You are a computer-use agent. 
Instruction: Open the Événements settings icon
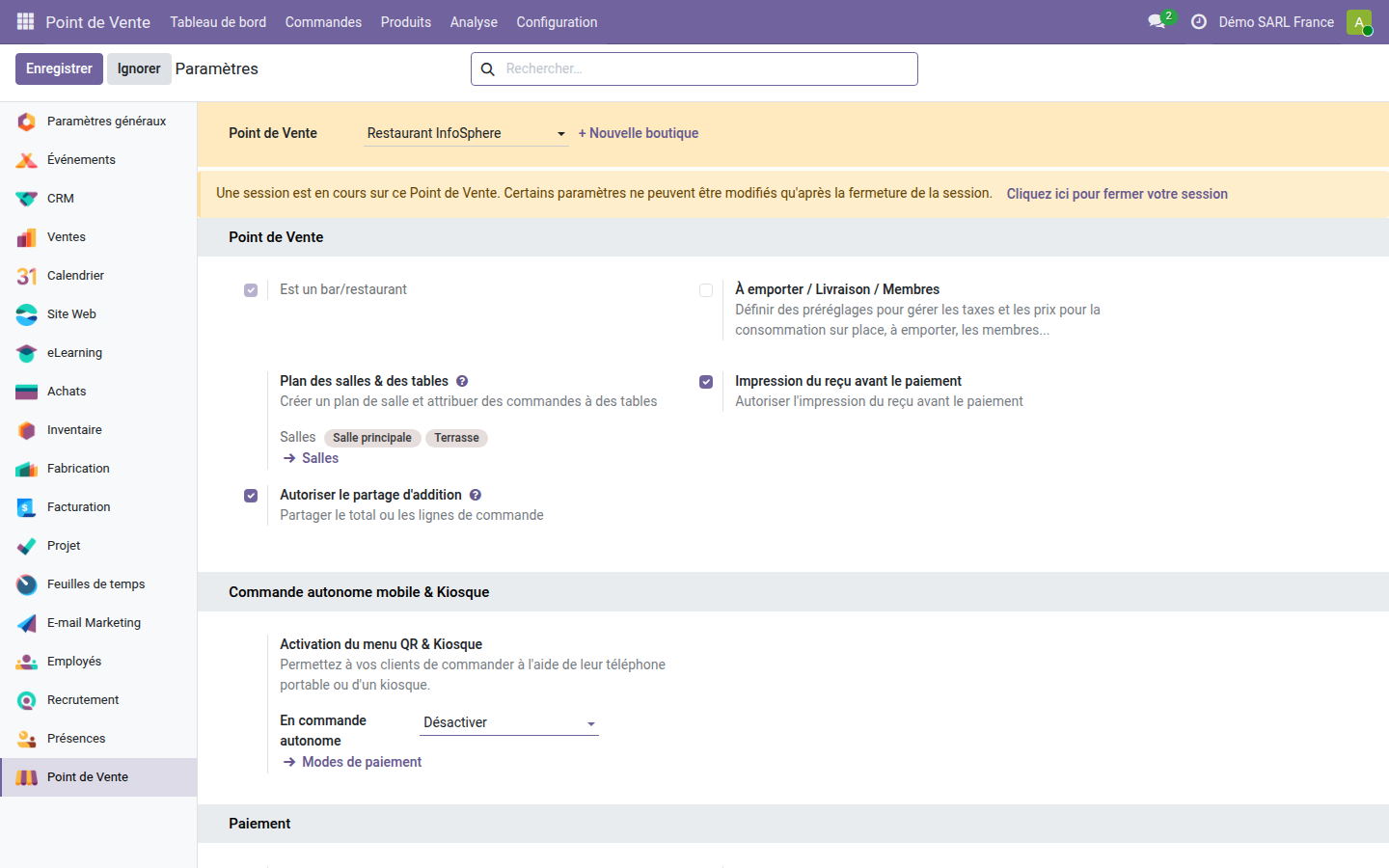coord(27,160)
